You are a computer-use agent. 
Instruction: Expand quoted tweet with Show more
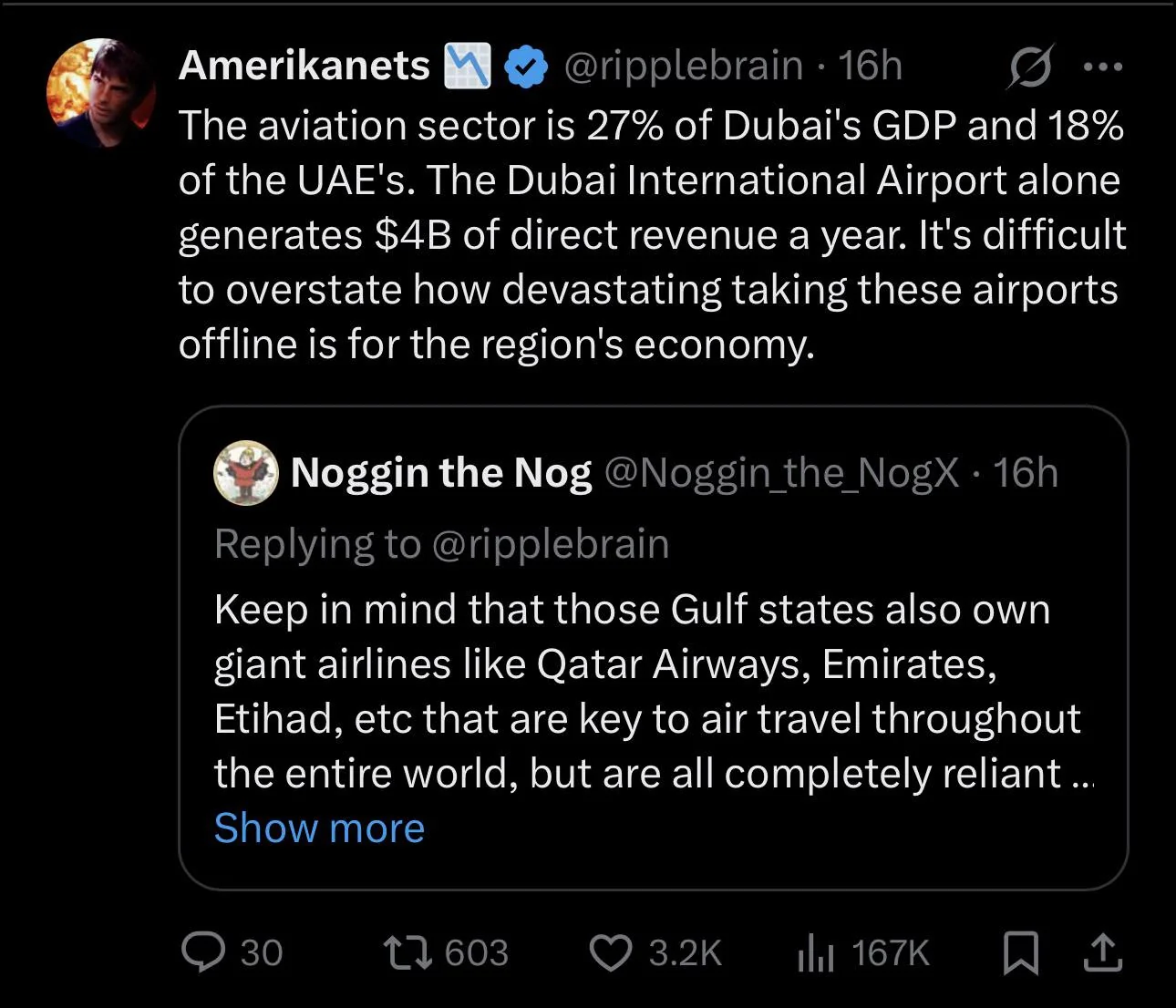point(319,828)
